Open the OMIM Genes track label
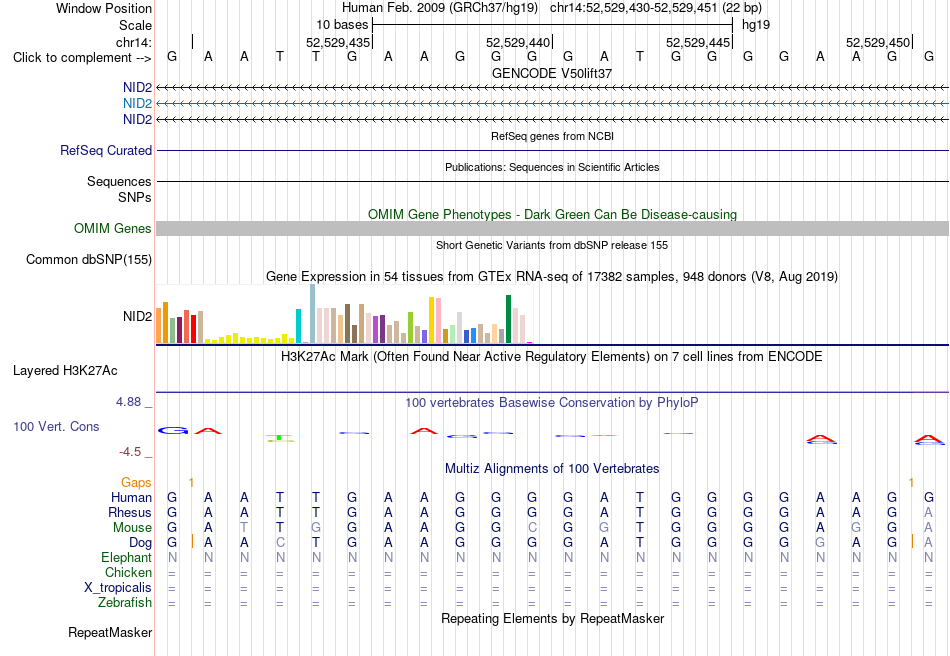The image size is (950, 656). (x=113, y=228)
